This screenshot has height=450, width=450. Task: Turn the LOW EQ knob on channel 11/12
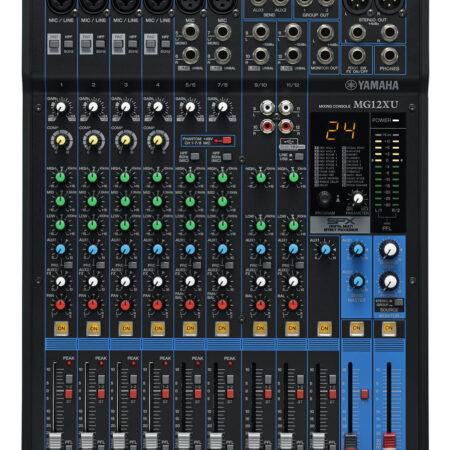[x=293, y=225]
